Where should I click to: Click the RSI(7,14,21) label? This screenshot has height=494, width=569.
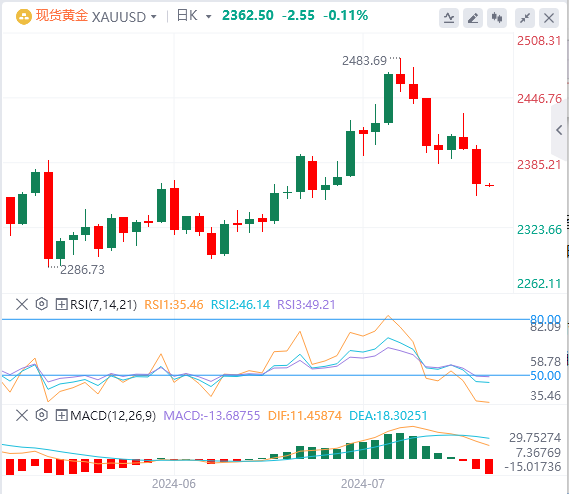103,305
